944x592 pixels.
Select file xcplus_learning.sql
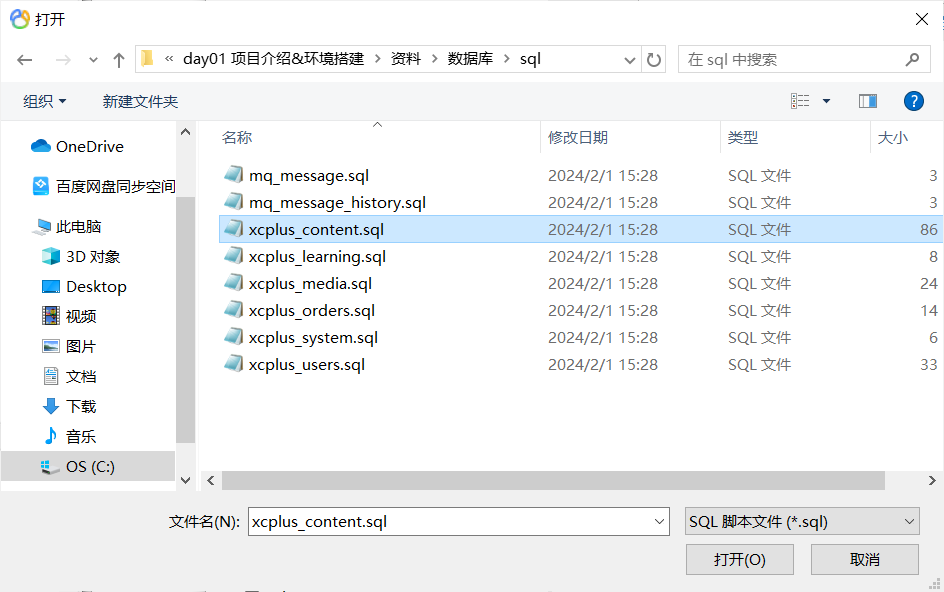coord(317,257)
